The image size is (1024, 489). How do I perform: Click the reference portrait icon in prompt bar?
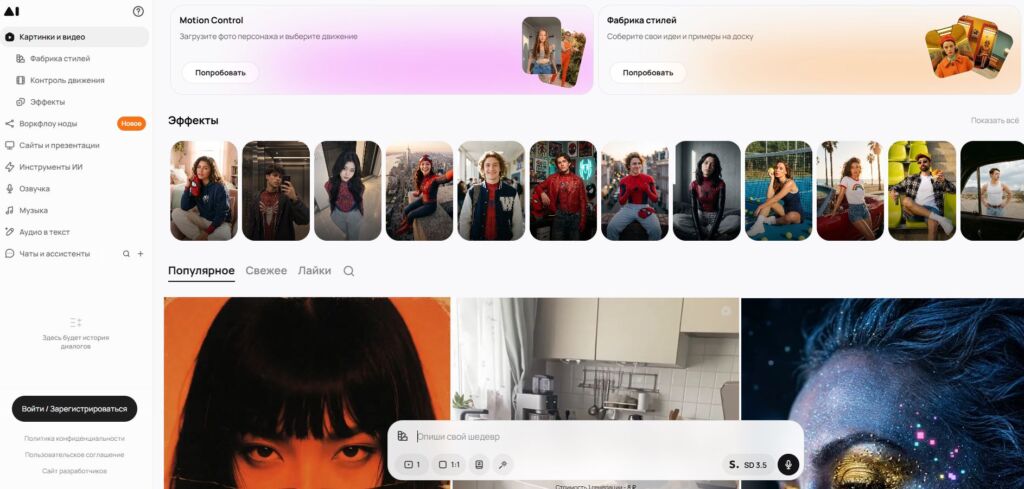click(479, 465)
